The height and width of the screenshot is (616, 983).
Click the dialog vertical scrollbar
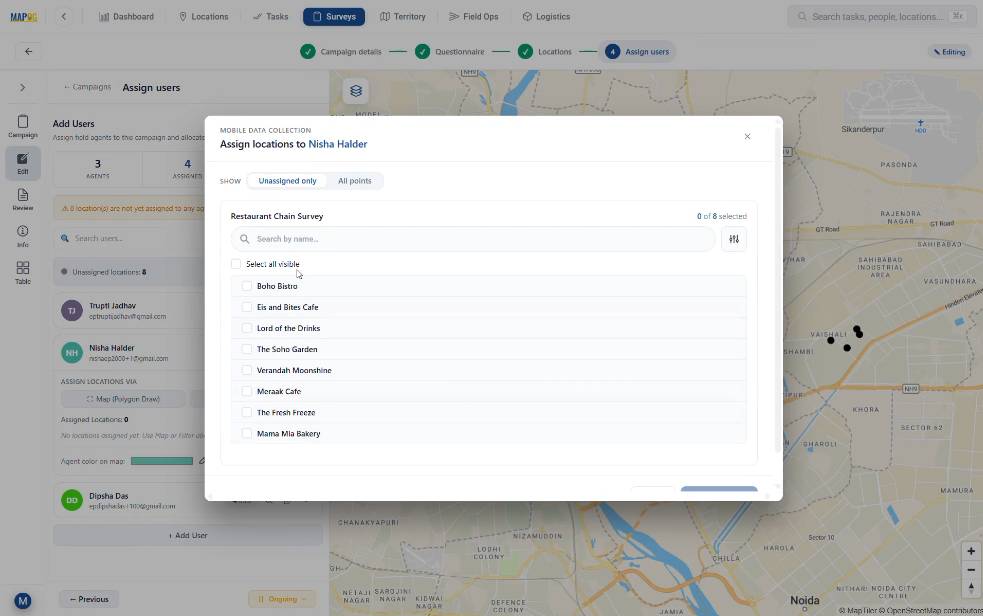click(777, 288)
